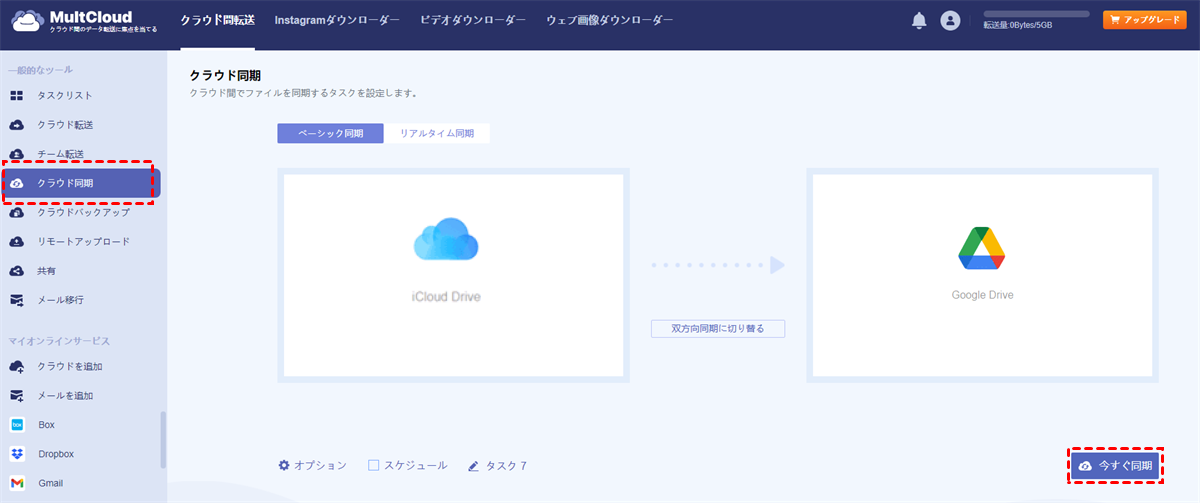Choose Google Drive destination box
Image resolution: width=1200 pixels, height=503 pixels.
click(983, 275)
